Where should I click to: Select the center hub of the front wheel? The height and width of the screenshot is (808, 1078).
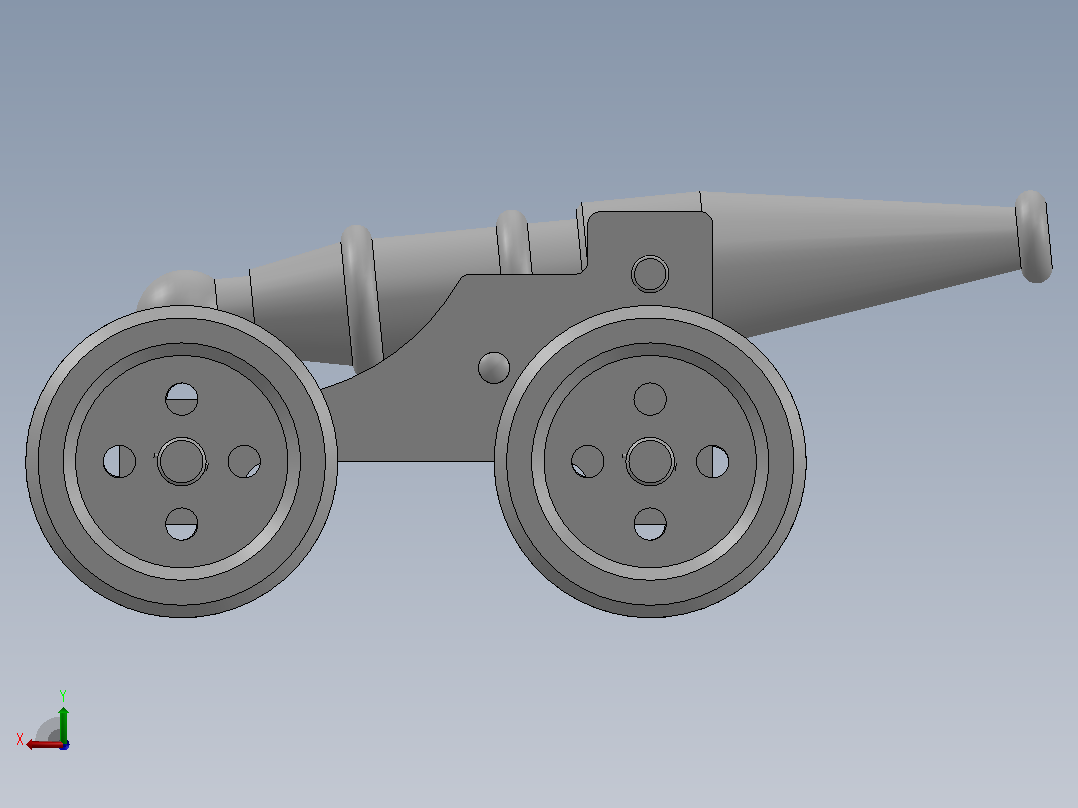tap(650, 461)
